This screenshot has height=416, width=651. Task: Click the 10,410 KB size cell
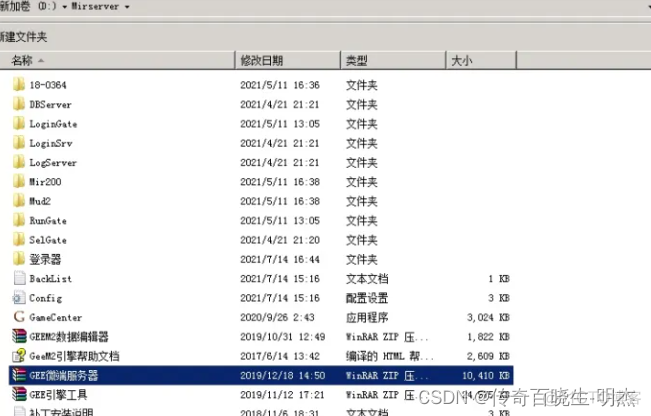coord(486,375)
